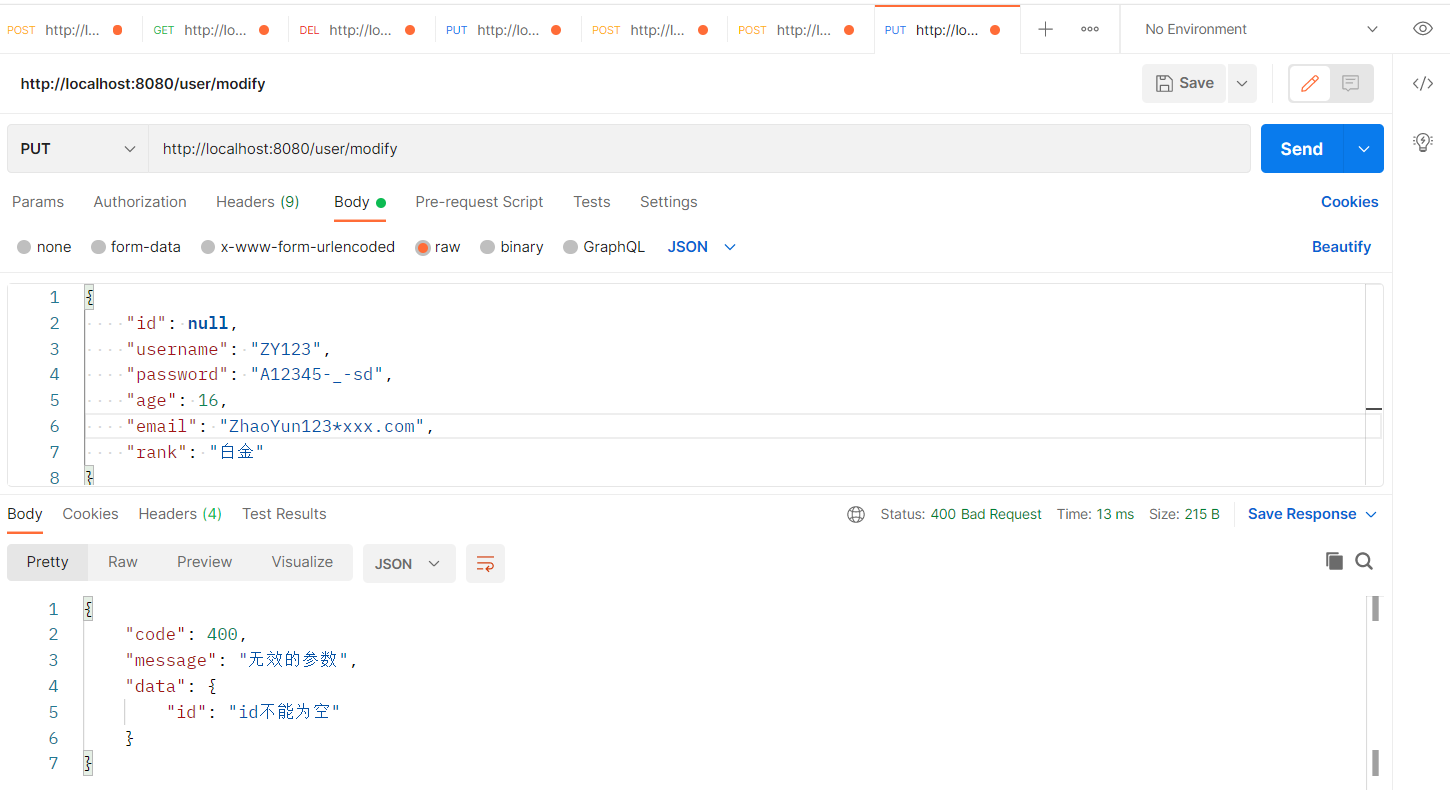Open the comments mode icon

pos(1350,84)
